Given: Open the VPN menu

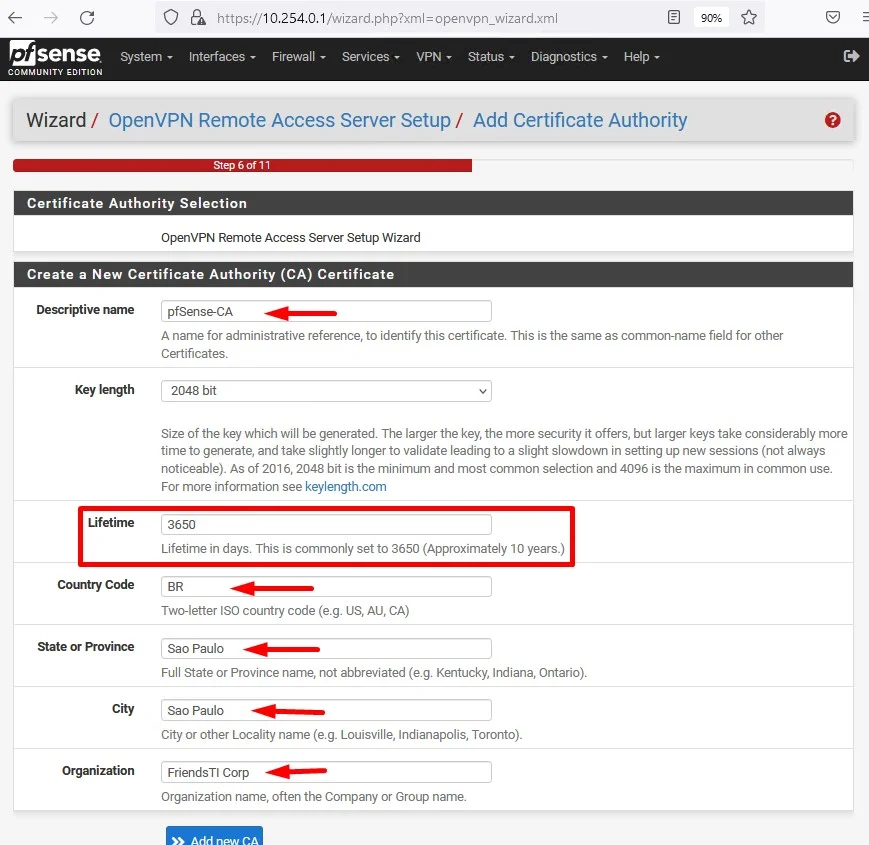Looking at the screenshot, I should tap(433, 57).
